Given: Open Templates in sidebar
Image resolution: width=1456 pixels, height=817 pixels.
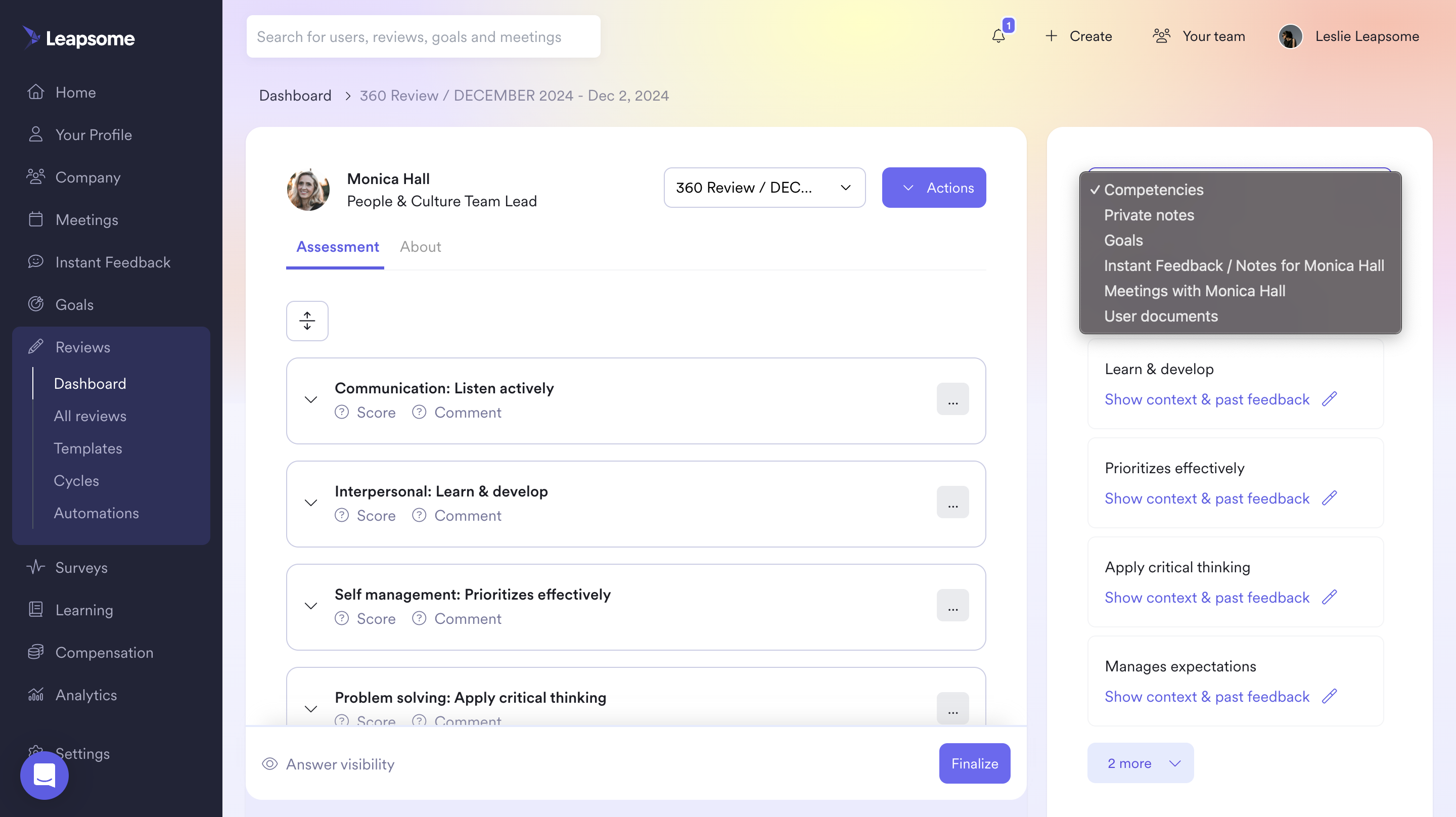Looking at the screenshot, I should (x=88, y=448).
